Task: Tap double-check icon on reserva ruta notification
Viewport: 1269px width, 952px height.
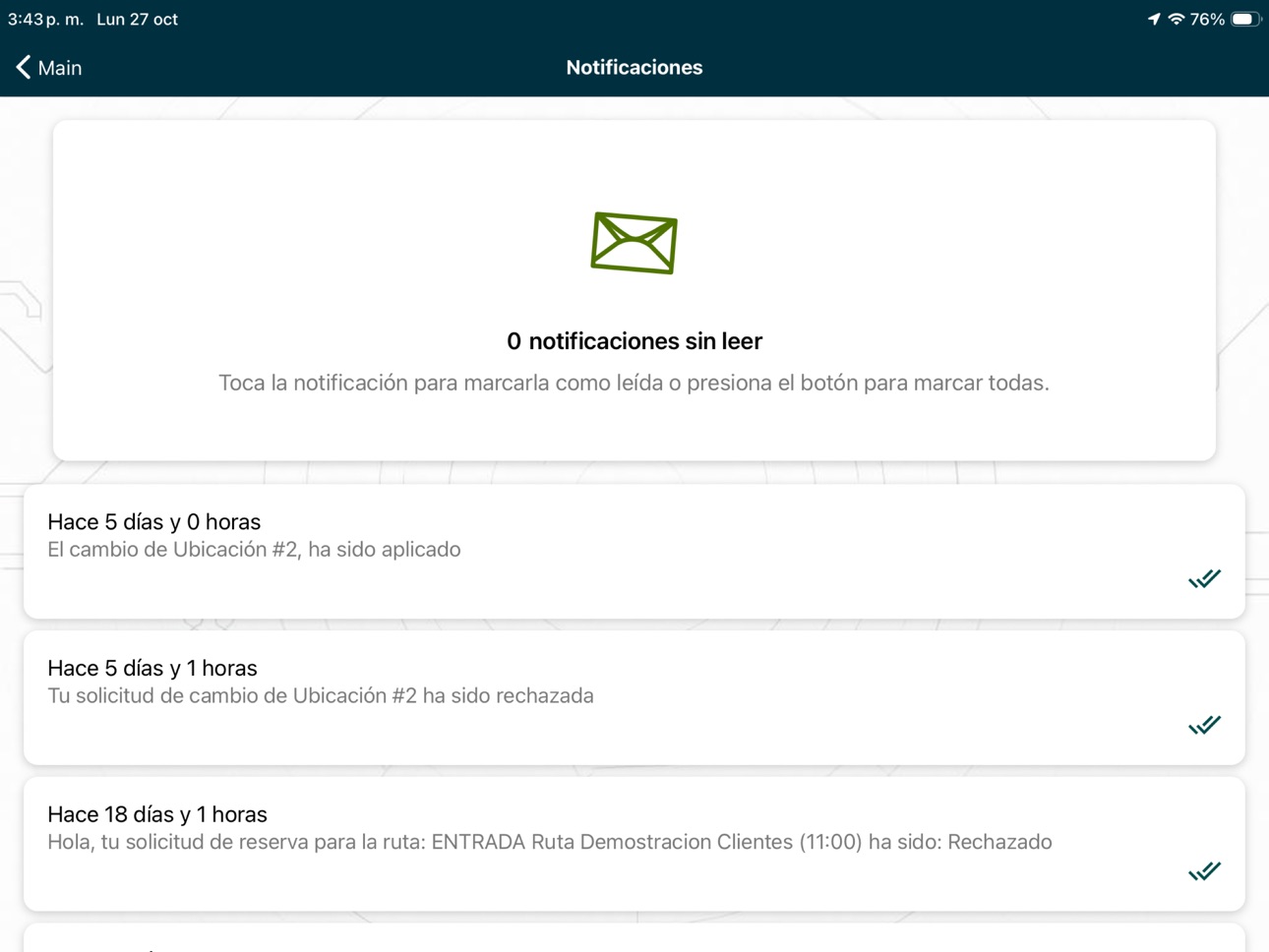Action: pyautogui.click(x=1204, y=871)
